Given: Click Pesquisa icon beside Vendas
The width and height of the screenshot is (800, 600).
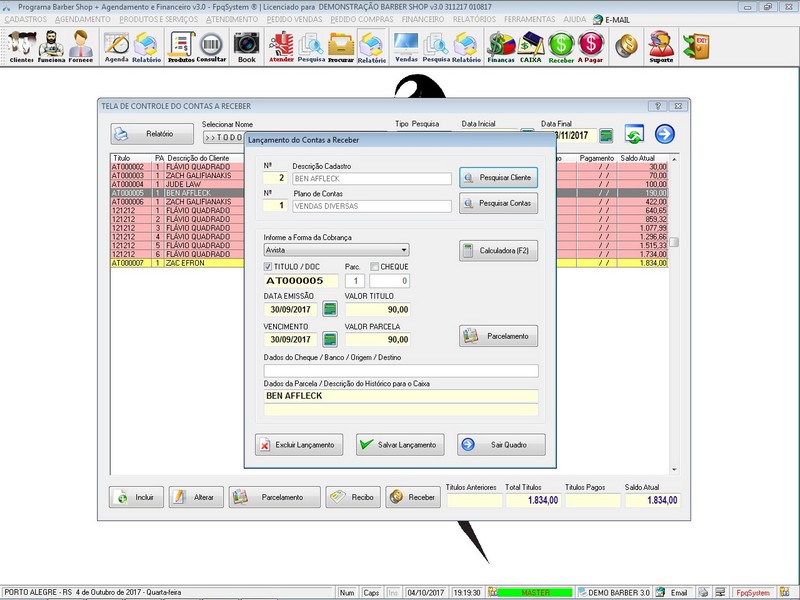Looking at the screenshot, I should (436, 46).
